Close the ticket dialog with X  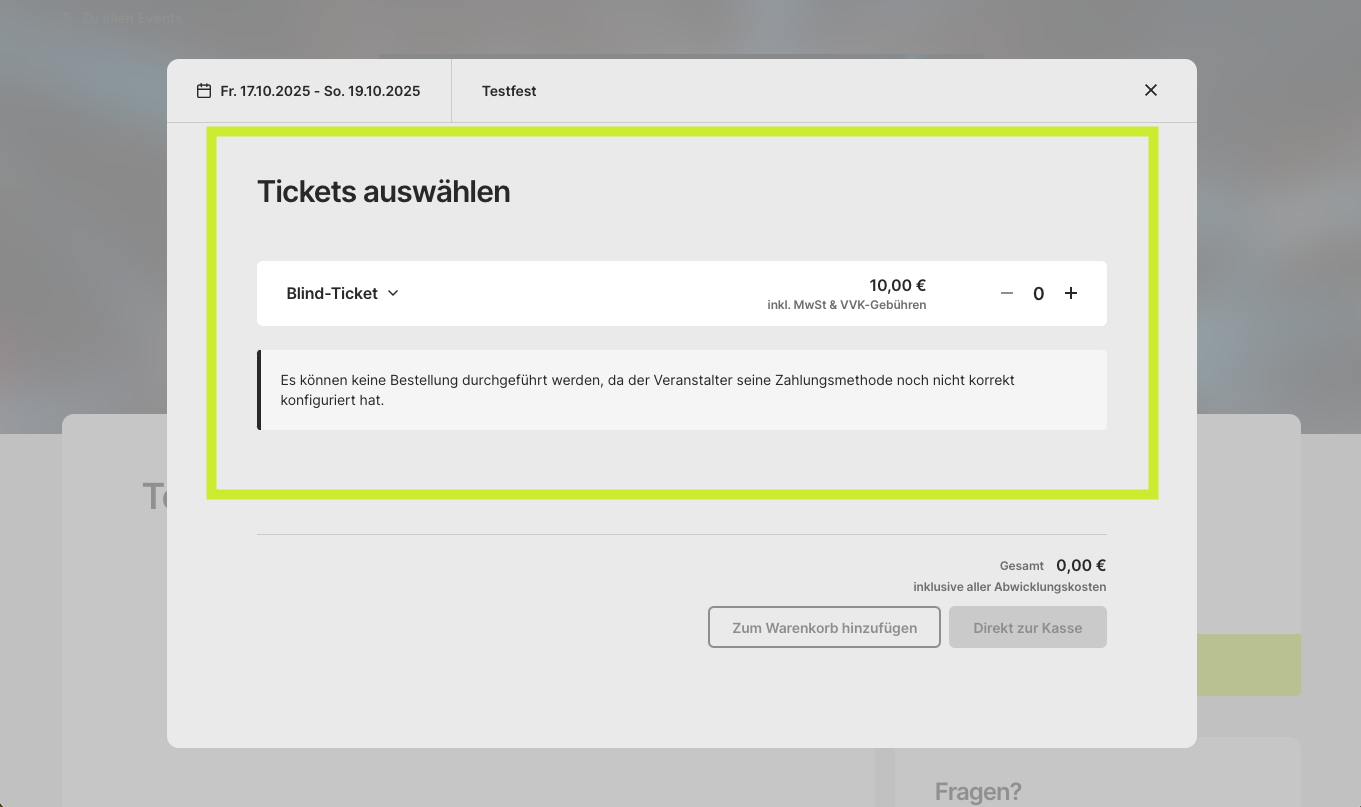(1151, 90)
